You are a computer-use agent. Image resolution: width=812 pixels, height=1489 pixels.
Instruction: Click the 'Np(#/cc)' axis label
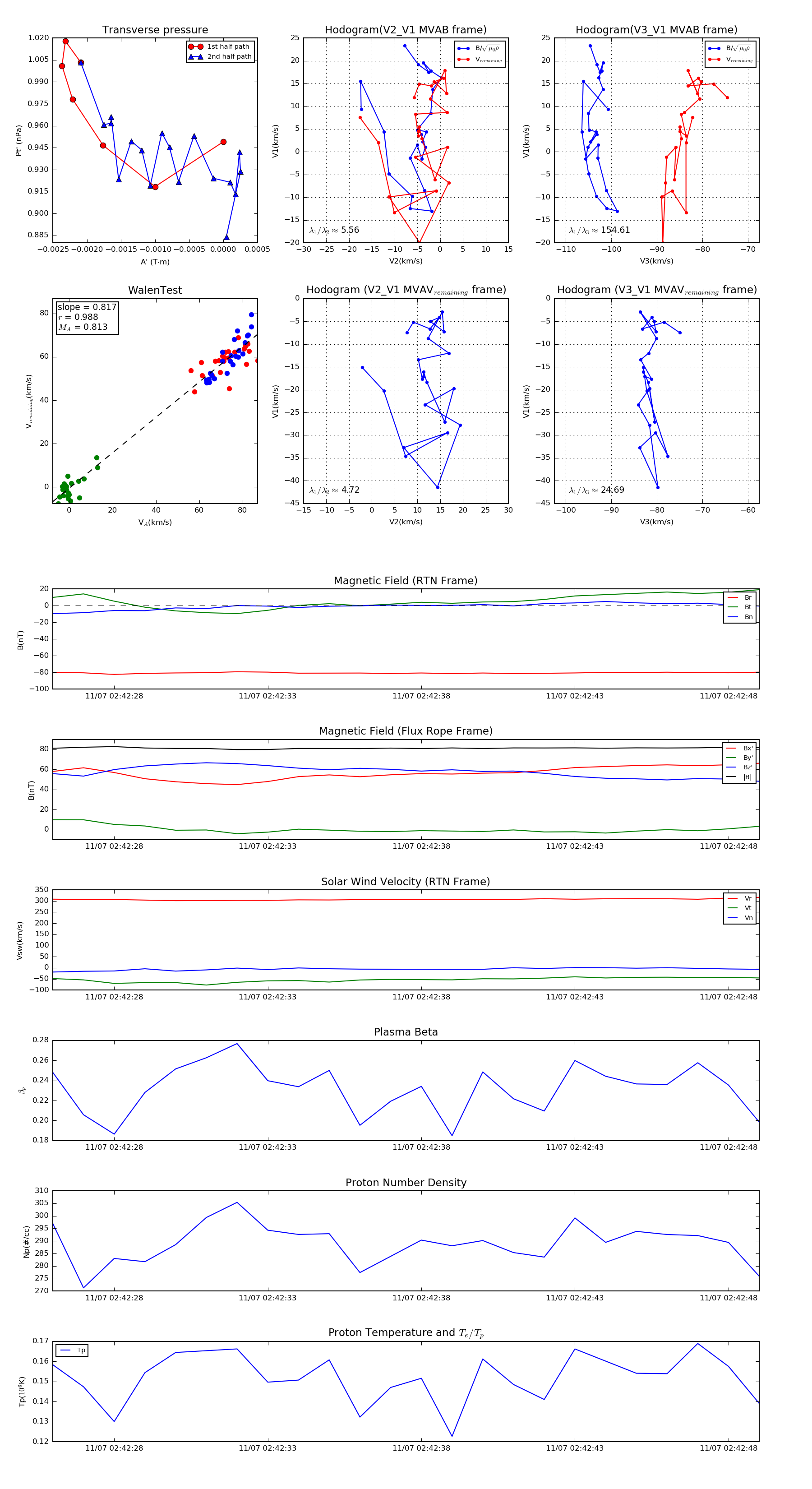pos(26,1241)
